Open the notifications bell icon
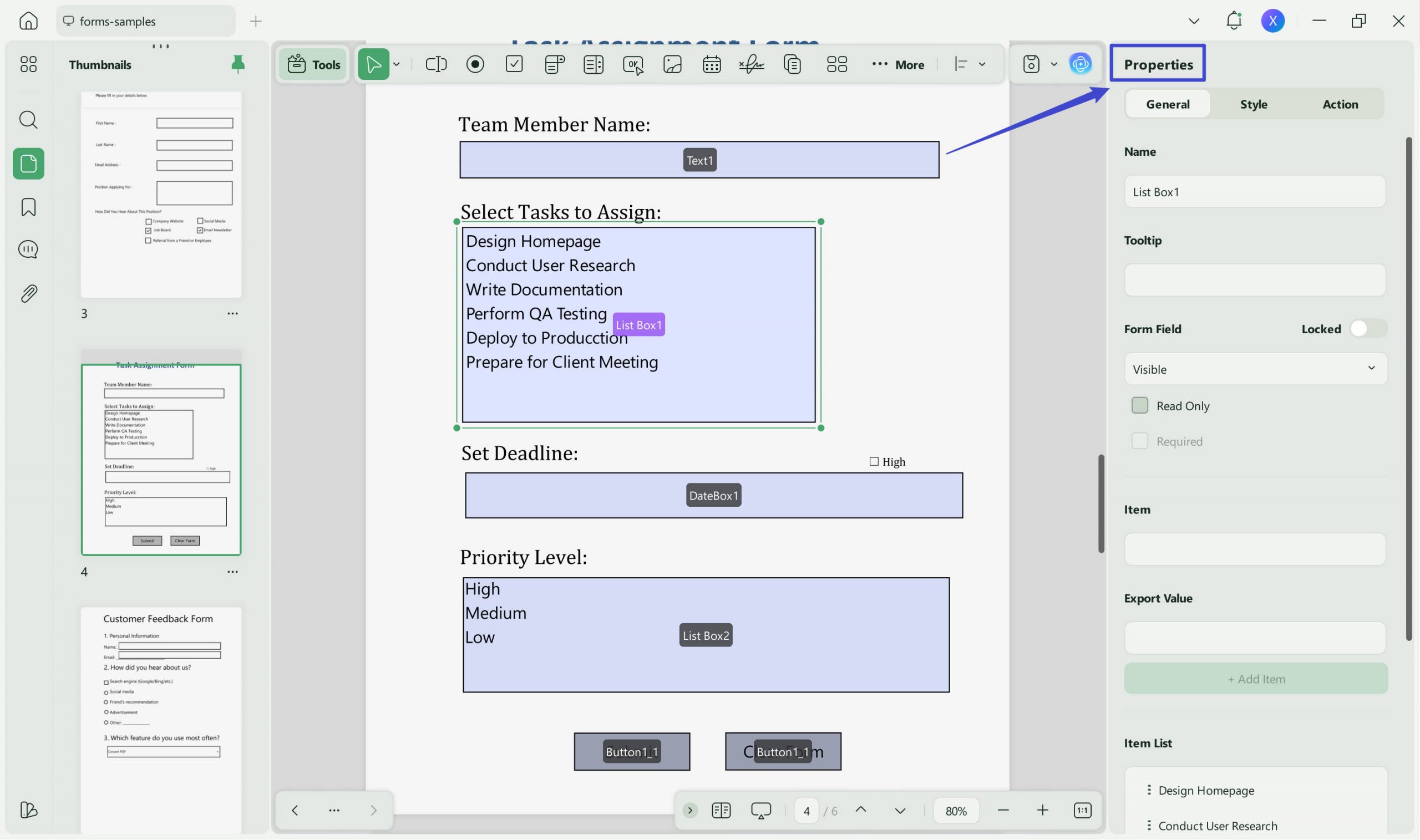 (x=1234, y=21)
